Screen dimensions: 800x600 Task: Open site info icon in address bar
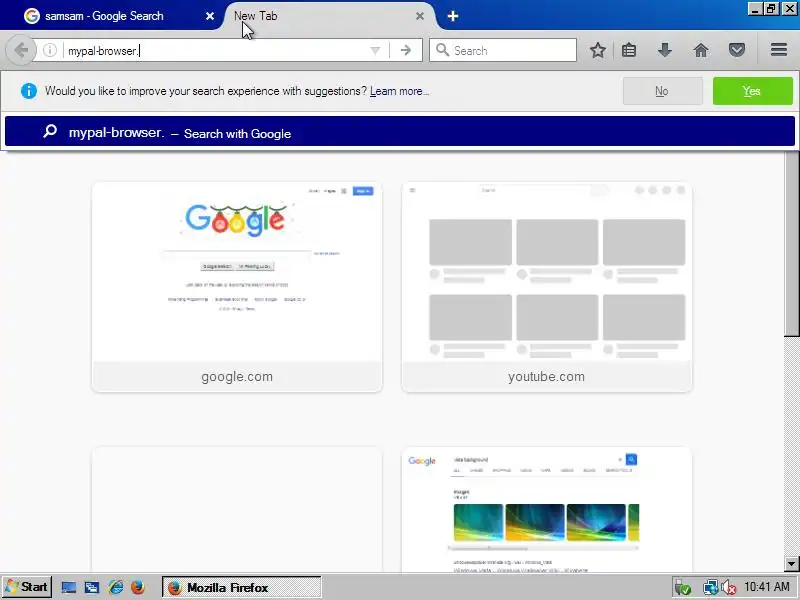pyautogui.click(x=49, y=50)
